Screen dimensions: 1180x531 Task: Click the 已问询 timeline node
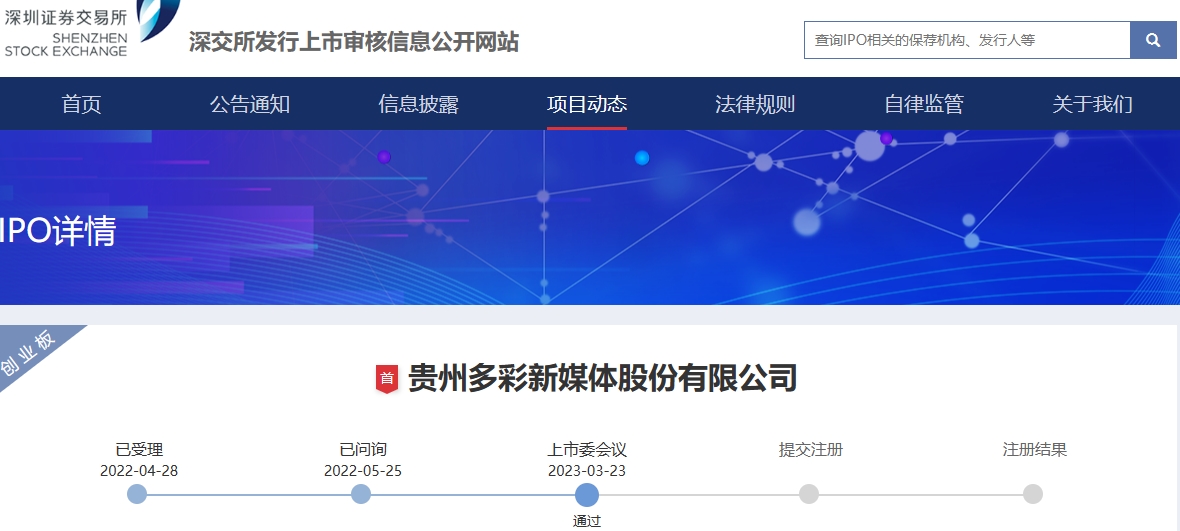click(x=361, y=494)
